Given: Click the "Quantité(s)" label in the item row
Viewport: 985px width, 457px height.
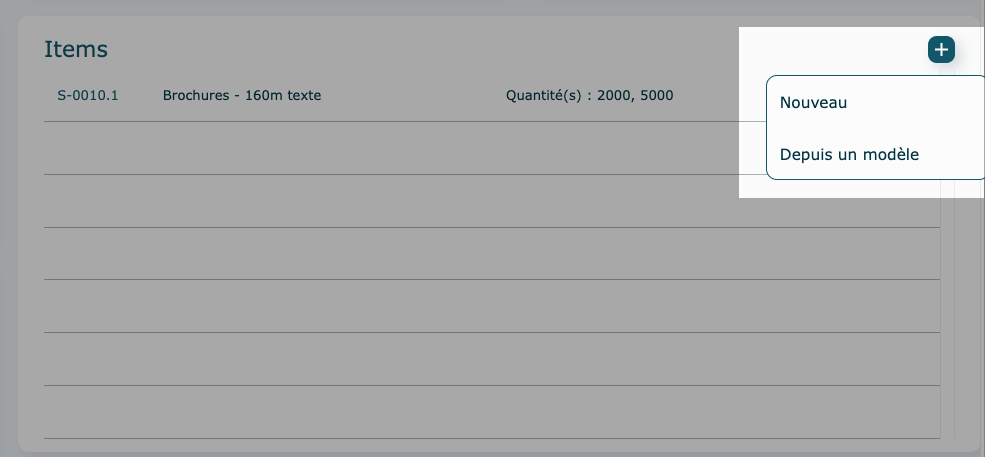Looking at the screenshot, I should point(548,96).
